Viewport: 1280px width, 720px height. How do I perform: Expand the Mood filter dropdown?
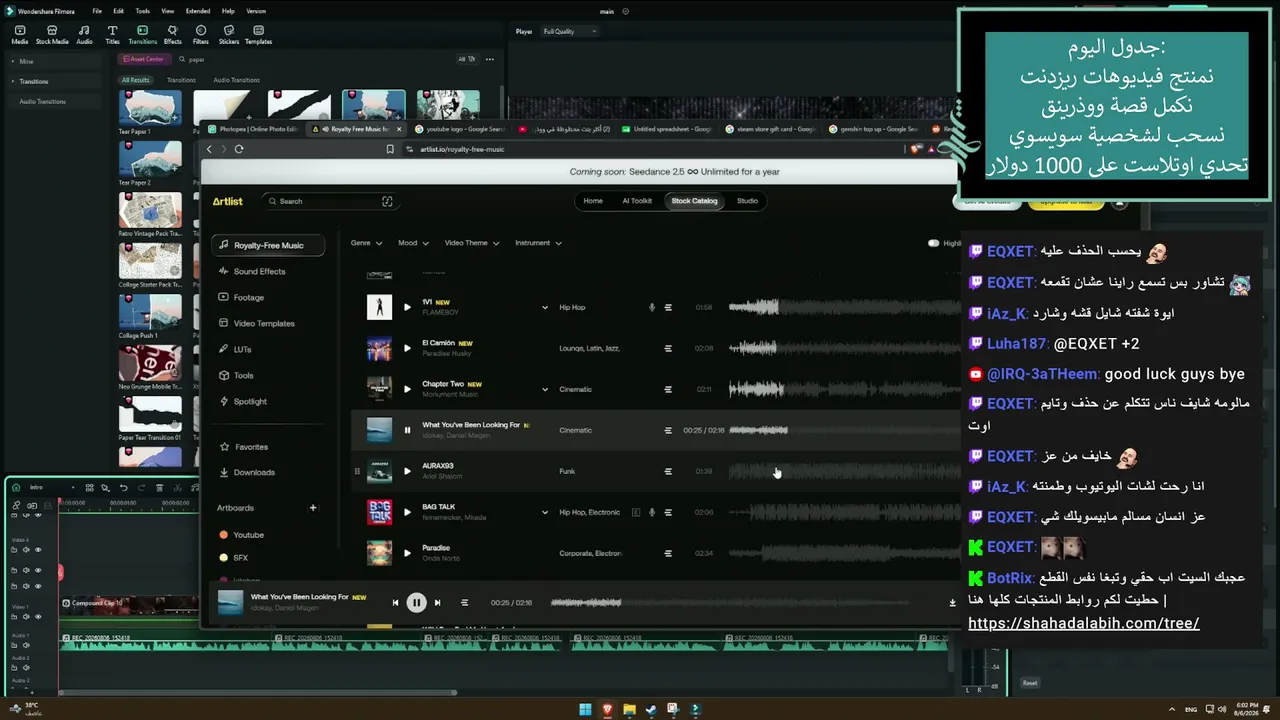coord(413,243)
